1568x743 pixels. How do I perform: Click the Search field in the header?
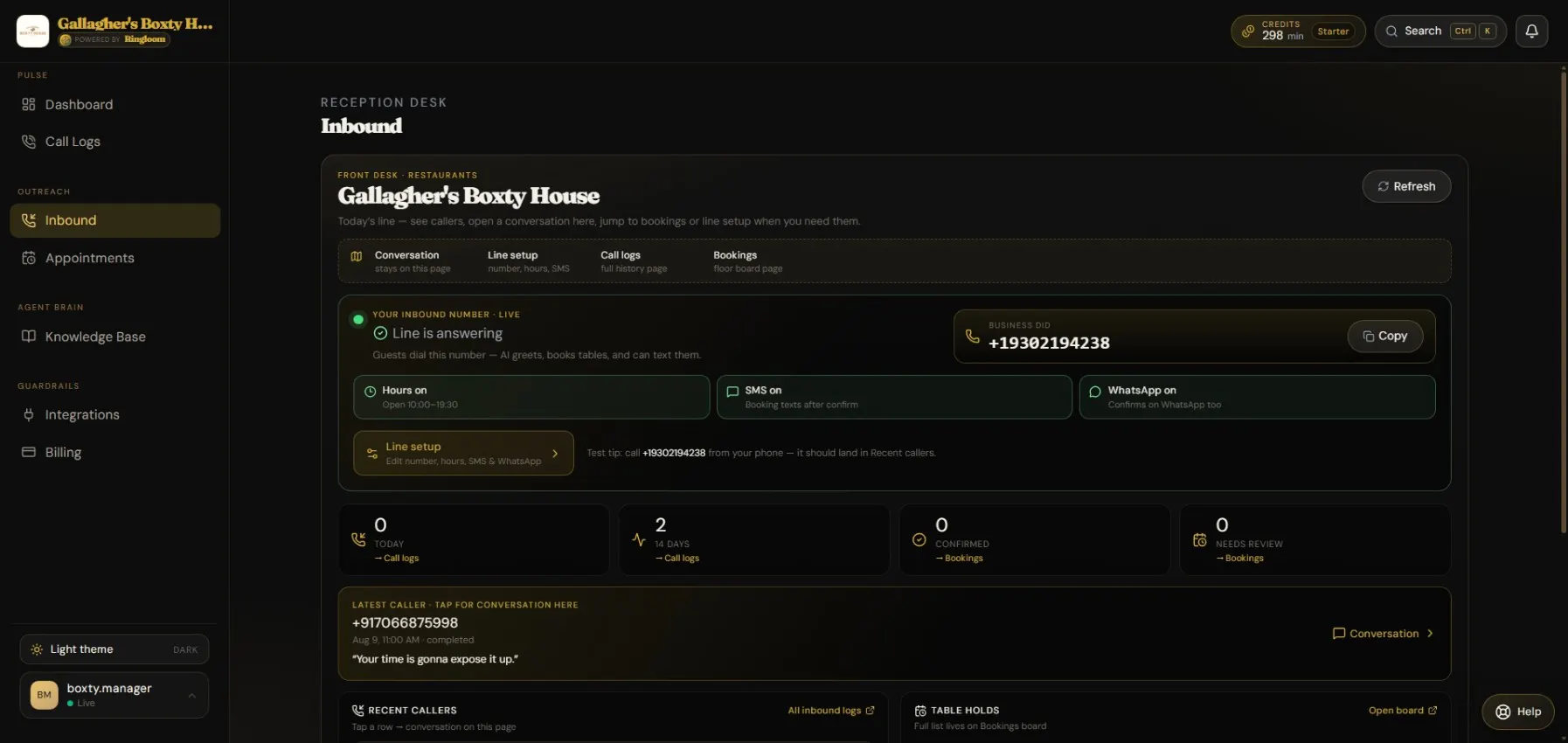(x=1440, y=31)
